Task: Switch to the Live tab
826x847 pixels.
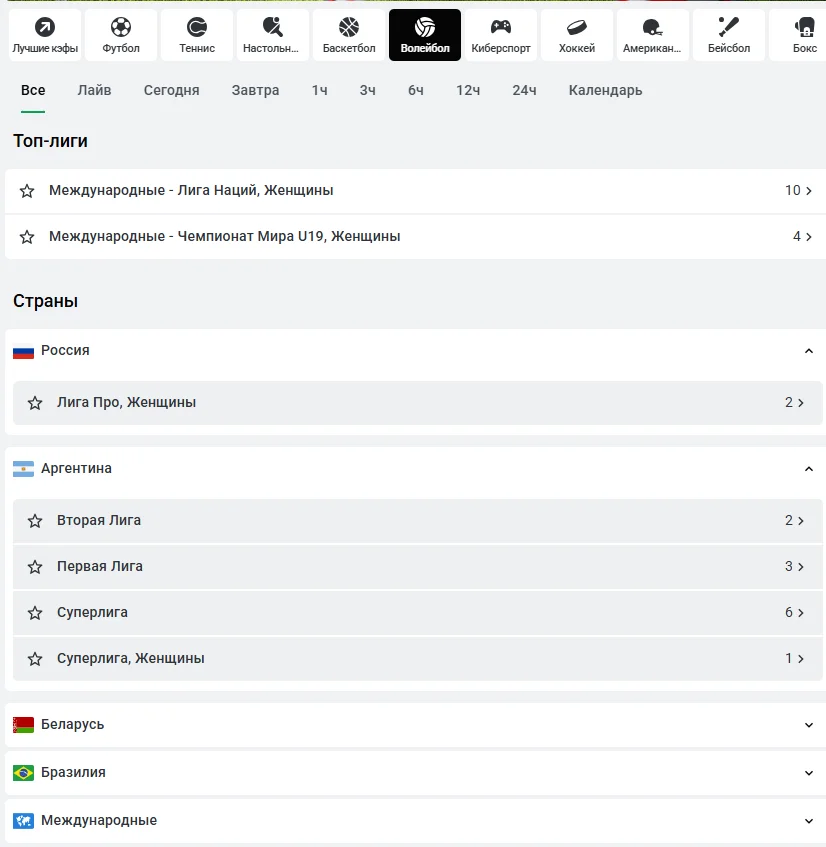Action: [94, 90]
